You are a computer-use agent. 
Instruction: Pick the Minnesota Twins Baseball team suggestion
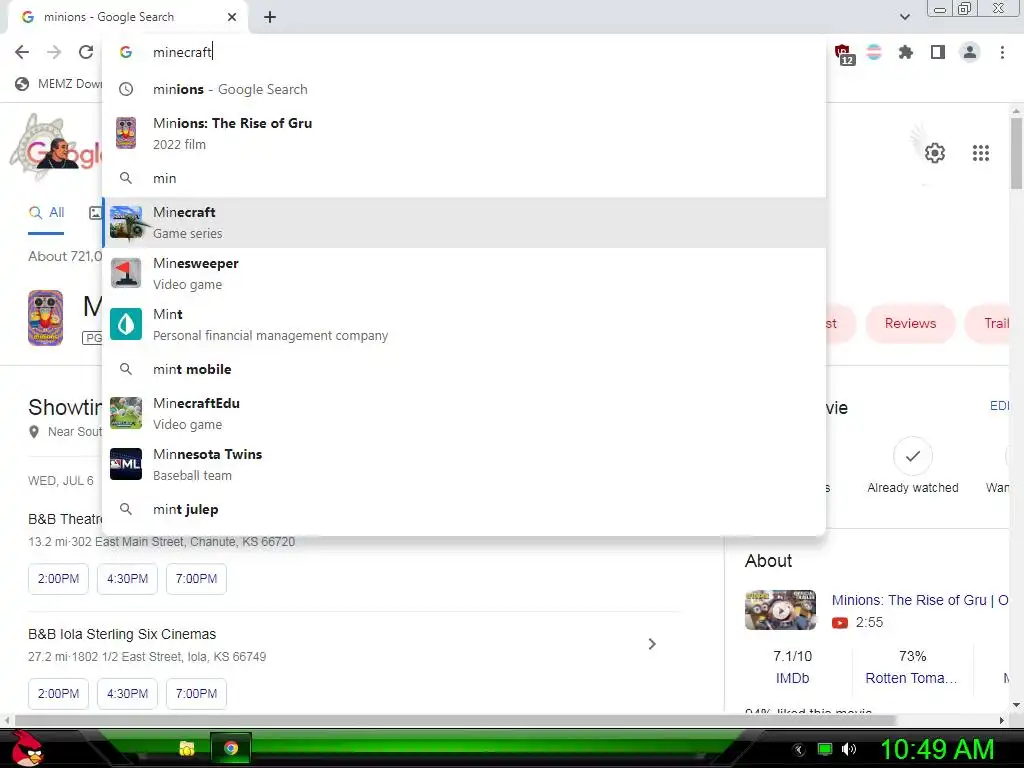(x=464, y=464)
